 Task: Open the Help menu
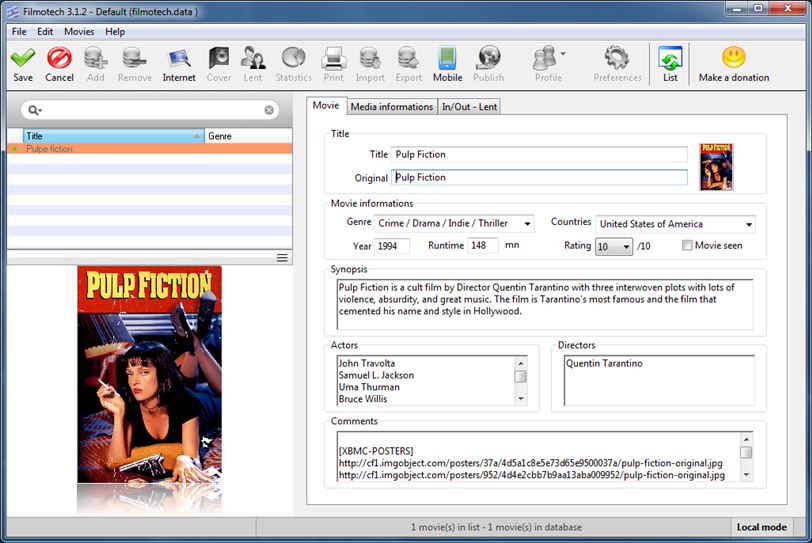coord(115,32)
